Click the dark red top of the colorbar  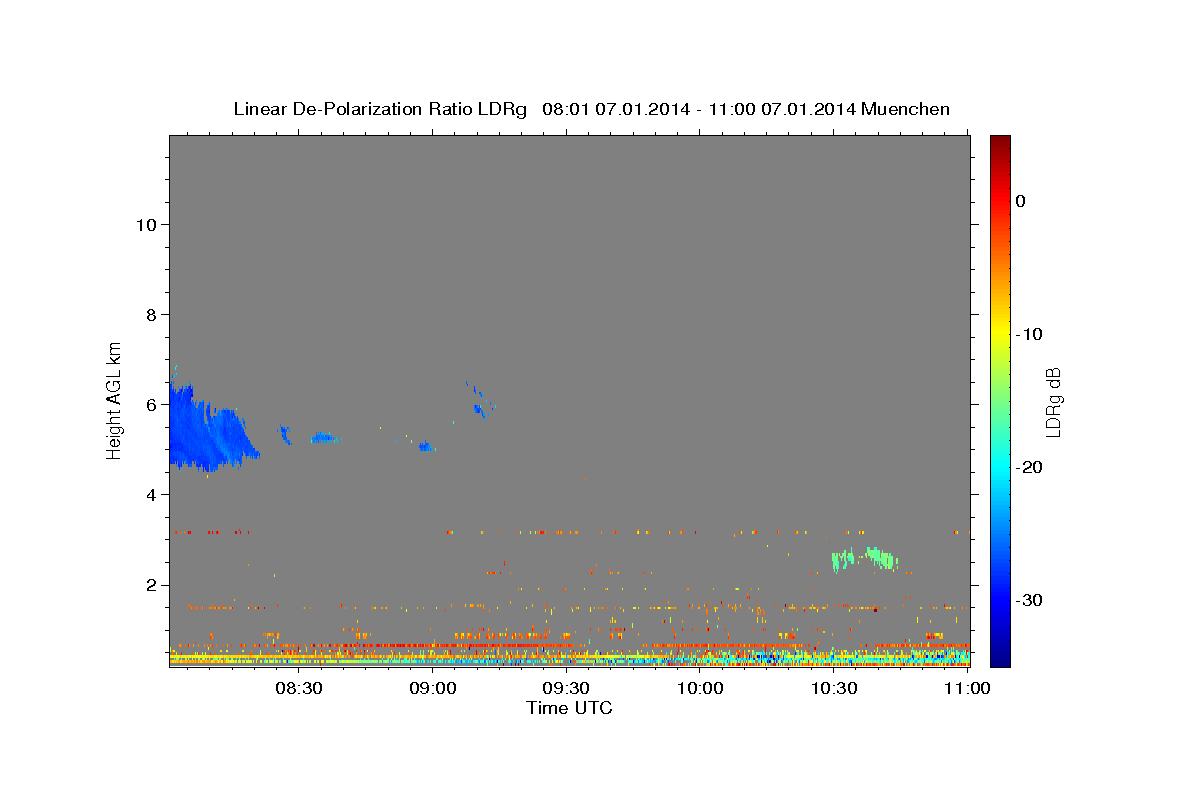click(x=1000, y=143)
